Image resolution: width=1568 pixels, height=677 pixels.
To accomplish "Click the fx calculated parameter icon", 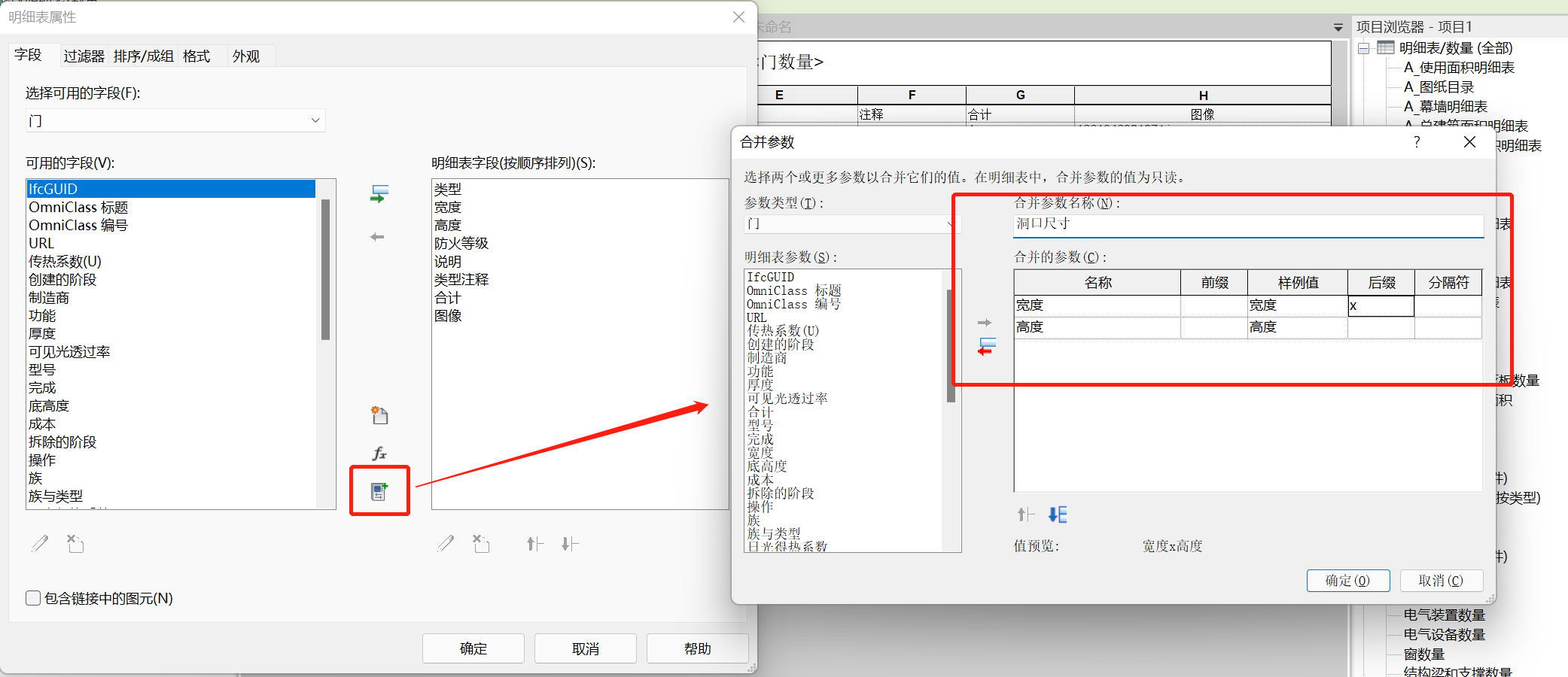I will (x=379, y=453).
